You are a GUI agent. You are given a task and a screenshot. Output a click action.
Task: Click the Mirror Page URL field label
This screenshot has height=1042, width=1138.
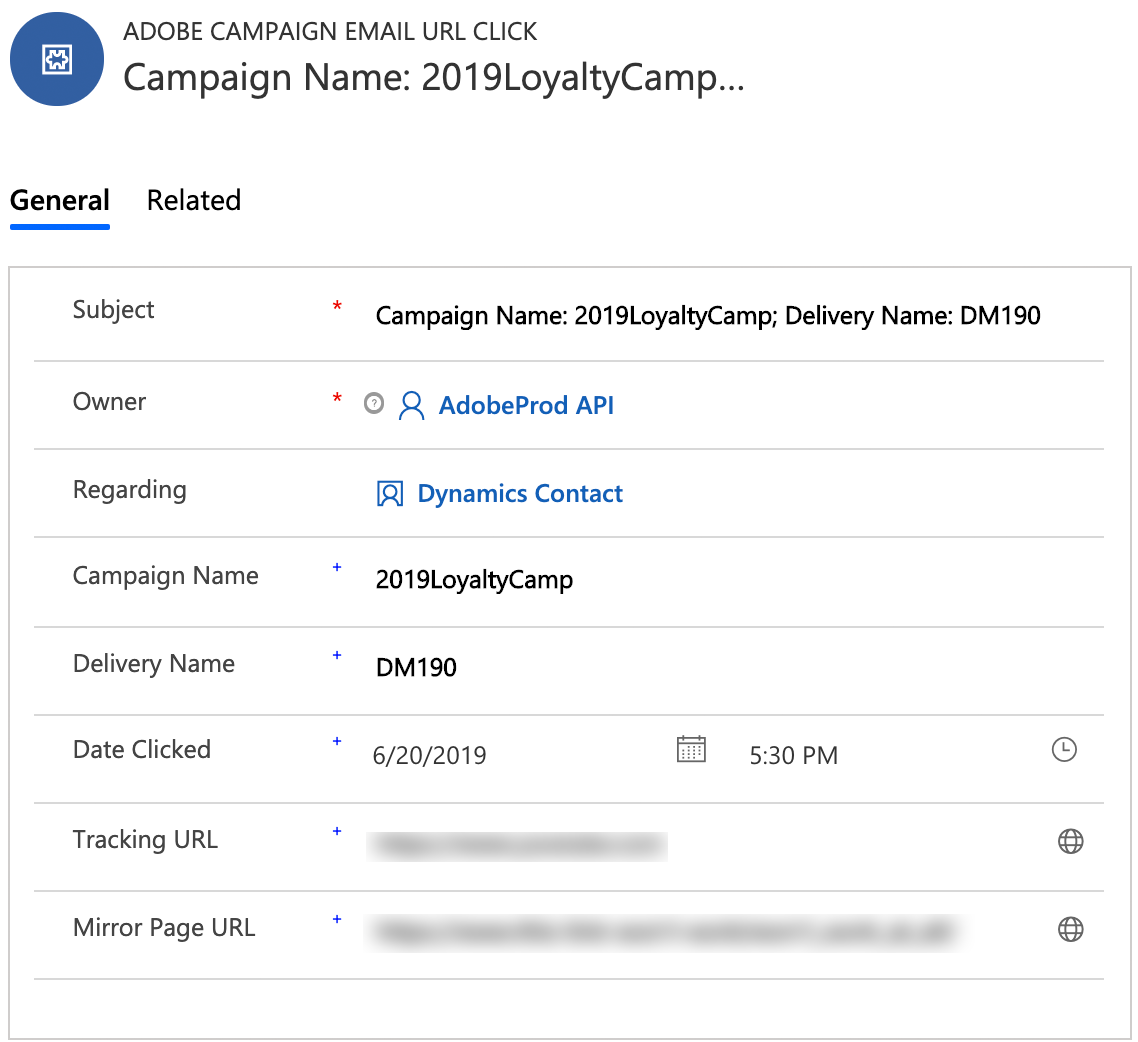click(x=164, y=928)
